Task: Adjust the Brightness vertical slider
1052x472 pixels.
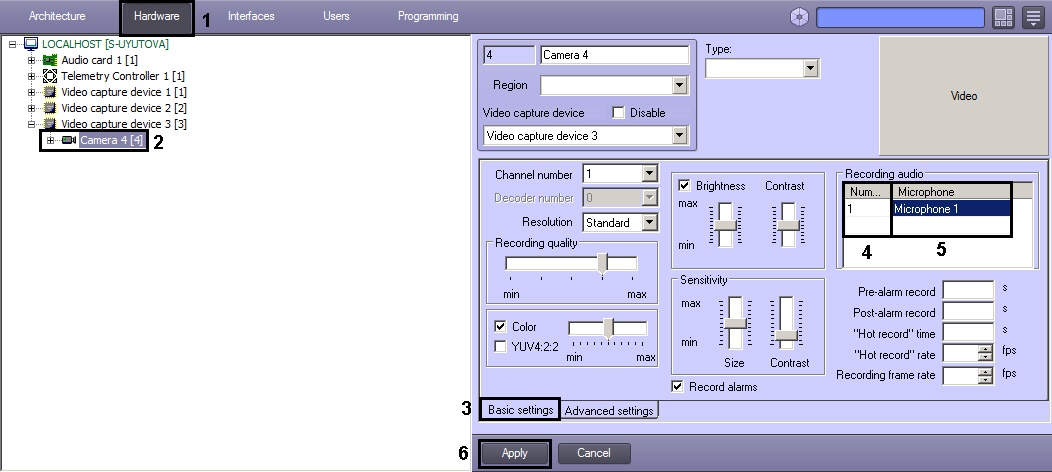Action: (725, 225)
